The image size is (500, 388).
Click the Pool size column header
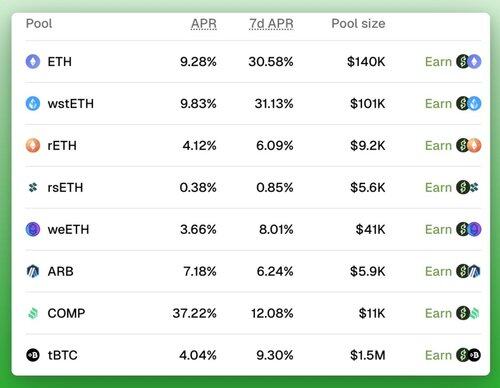point(358,24)
